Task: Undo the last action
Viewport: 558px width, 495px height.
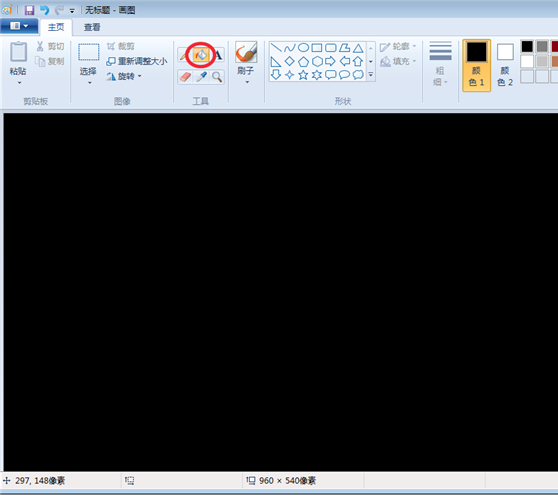Action: pos(44,10)
